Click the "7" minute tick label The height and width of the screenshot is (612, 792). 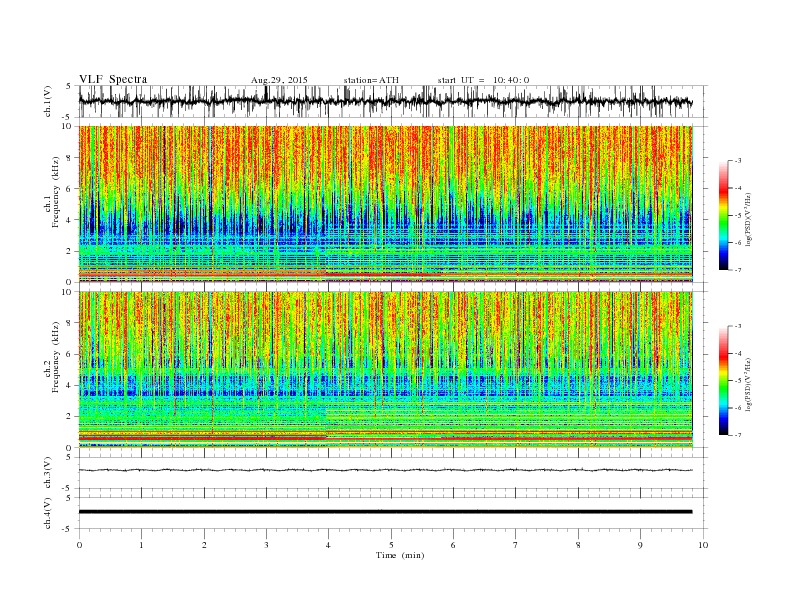tap(516, 545)
